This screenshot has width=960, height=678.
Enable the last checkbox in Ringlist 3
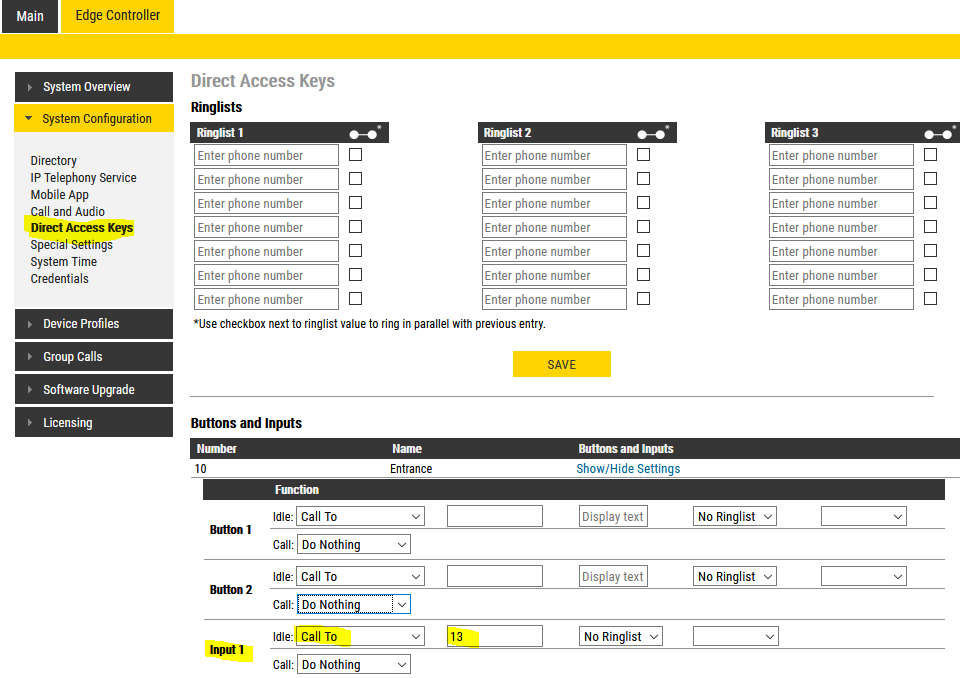point(930,299)
